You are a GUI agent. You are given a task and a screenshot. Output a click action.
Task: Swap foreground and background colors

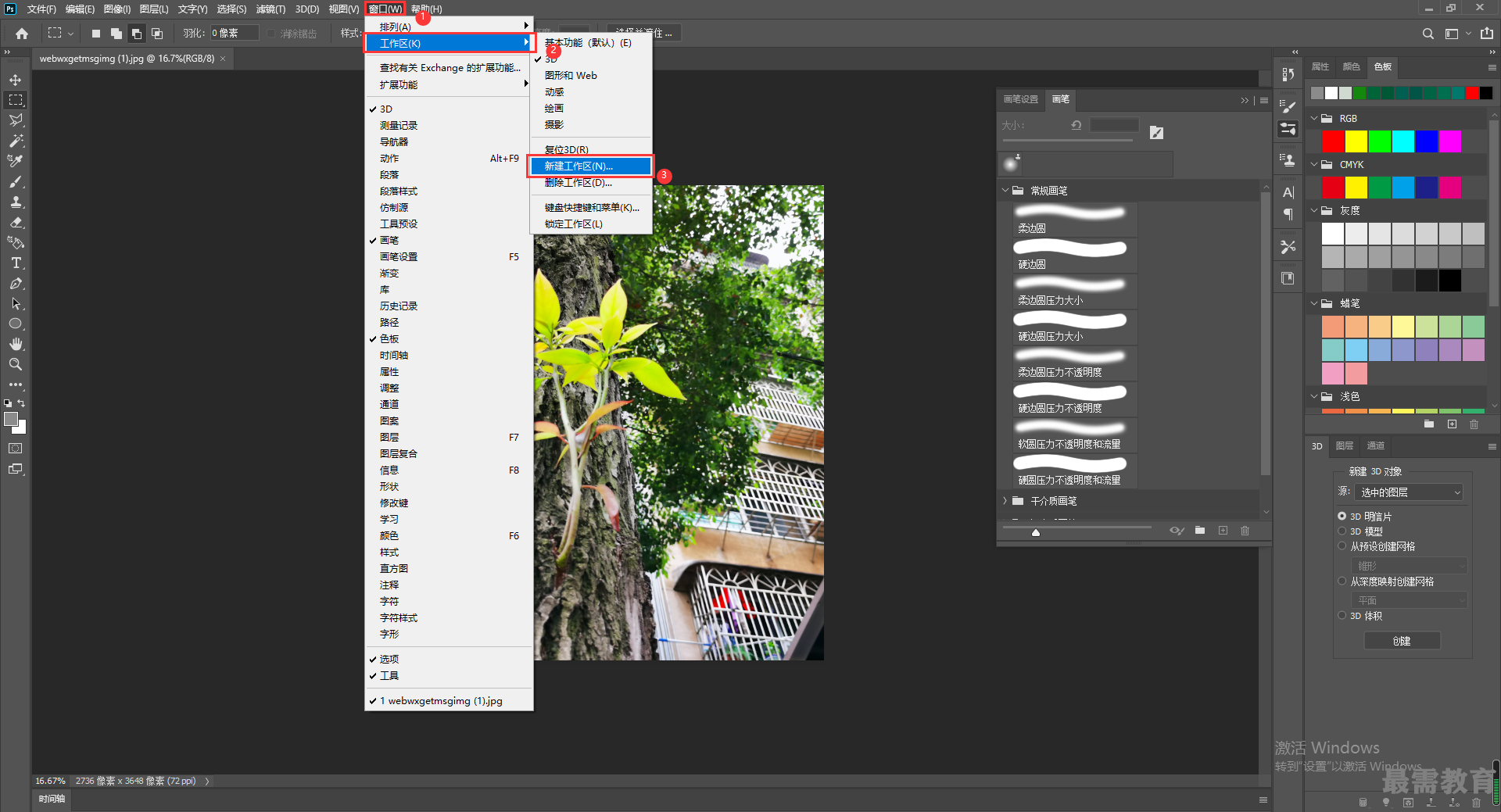[x=22, y=403]
